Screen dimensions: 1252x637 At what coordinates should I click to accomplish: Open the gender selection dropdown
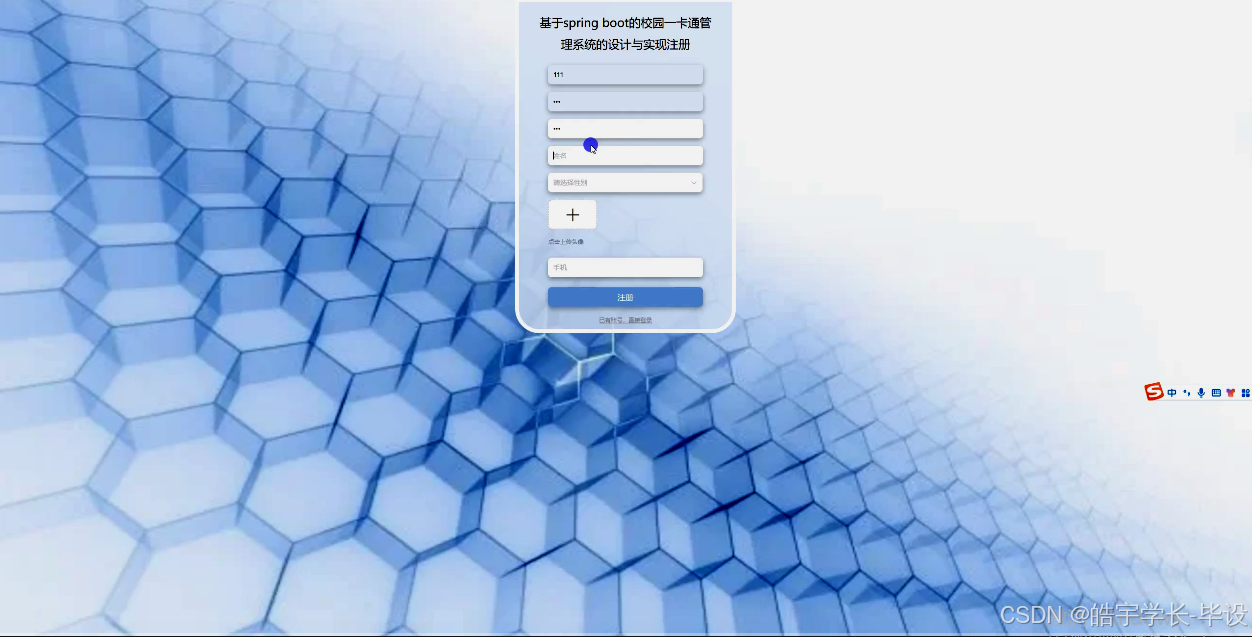pyautogui.click(x=625, y=182)
